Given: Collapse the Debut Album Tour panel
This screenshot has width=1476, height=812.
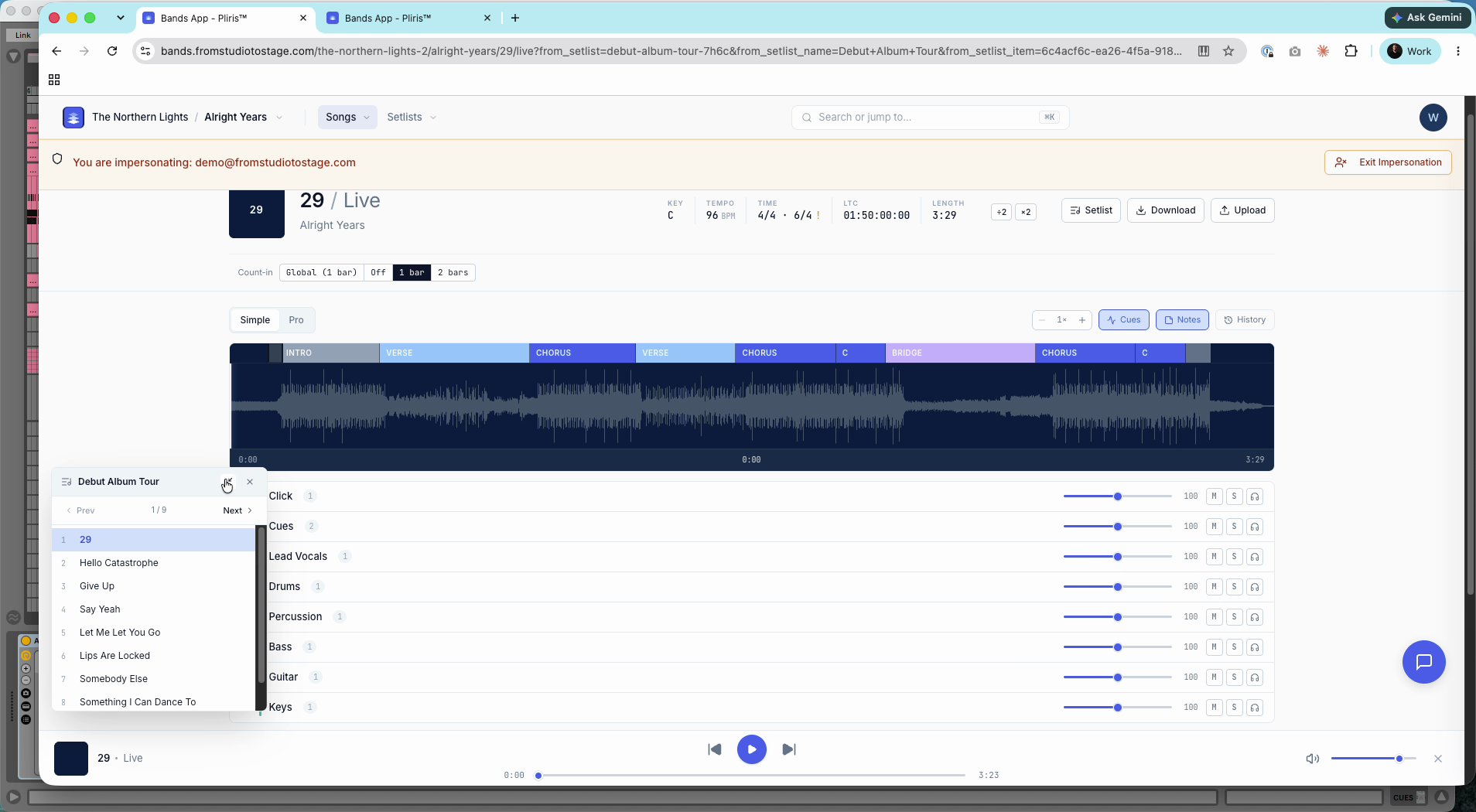Looking at the screenshot, I should click(x=227, y=482).
